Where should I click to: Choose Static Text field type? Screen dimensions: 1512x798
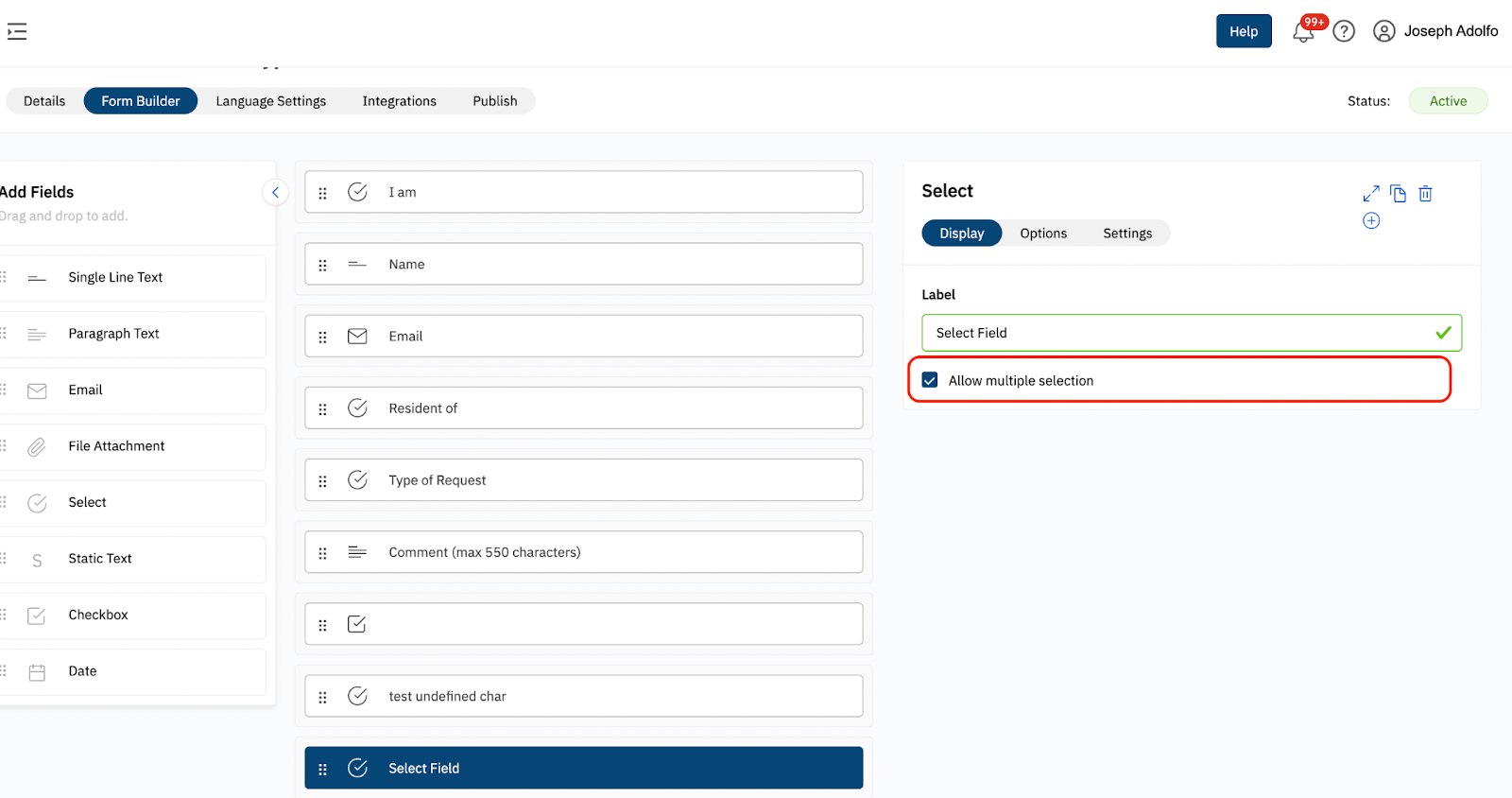(132, 559)
